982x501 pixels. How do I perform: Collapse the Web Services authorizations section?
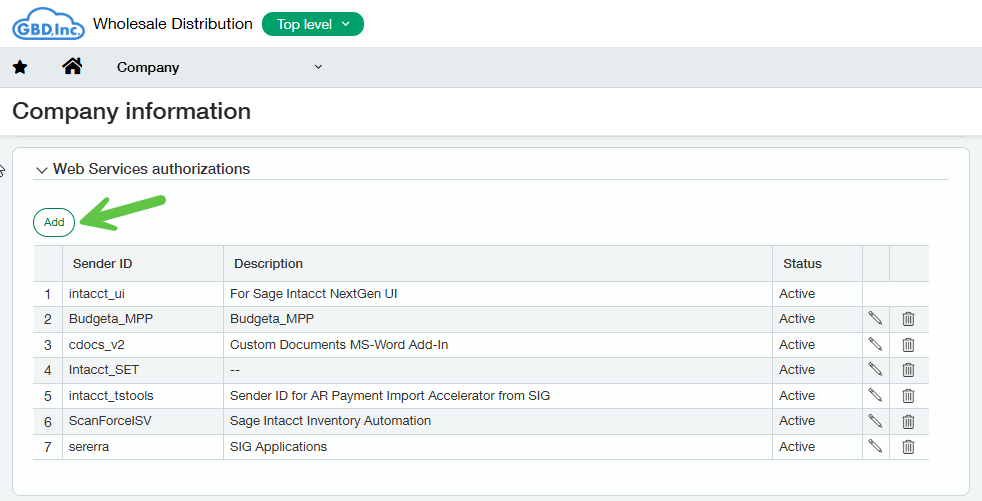tap(42, 170)
